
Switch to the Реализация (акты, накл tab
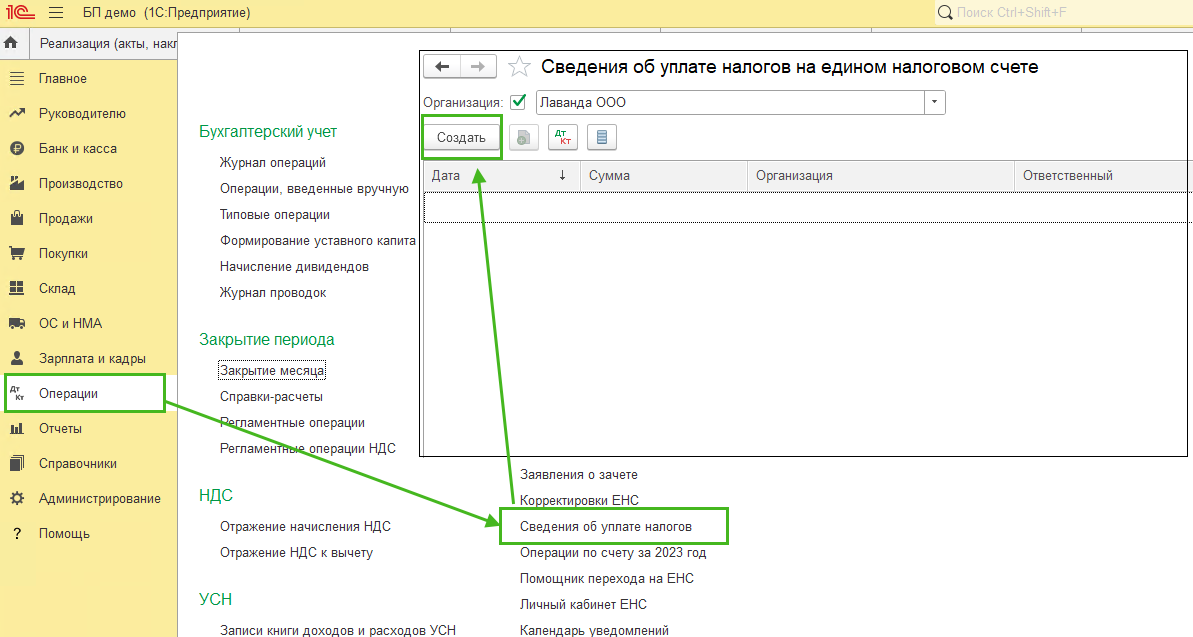(x=107, y=44)
